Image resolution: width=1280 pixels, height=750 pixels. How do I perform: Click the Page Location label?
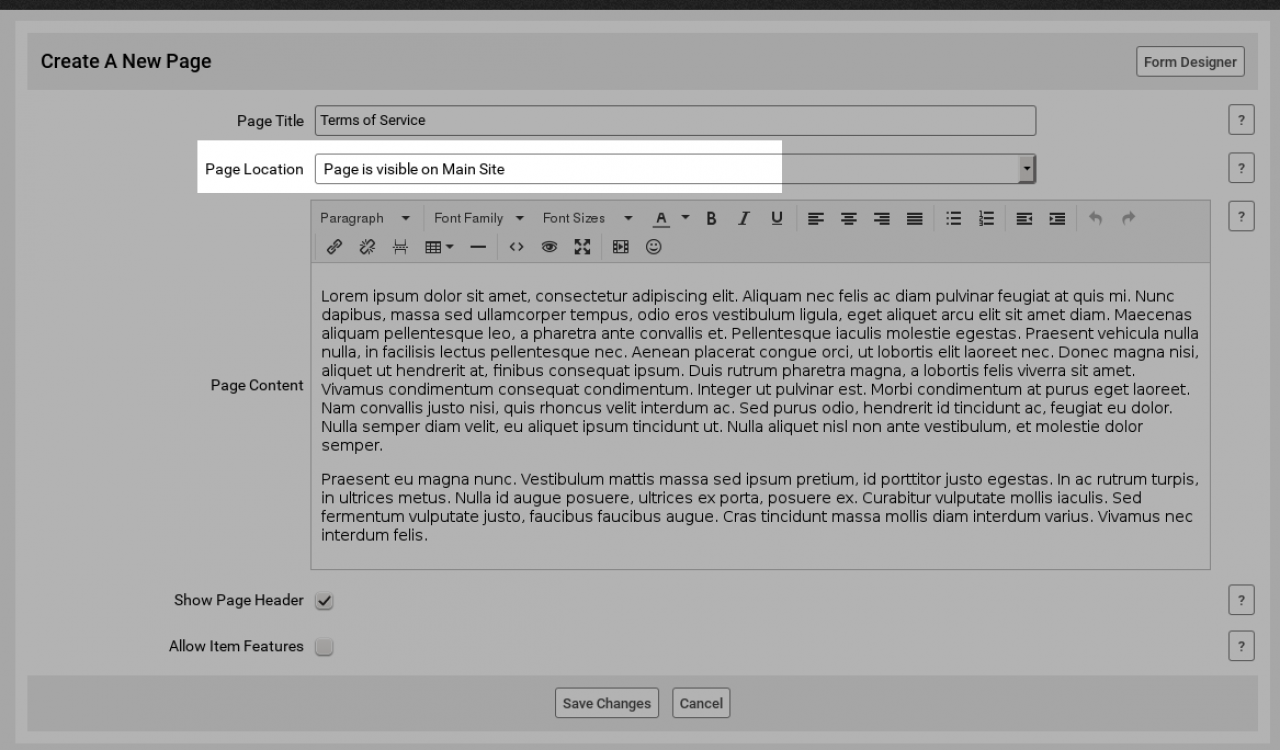[x=254, y=169]
